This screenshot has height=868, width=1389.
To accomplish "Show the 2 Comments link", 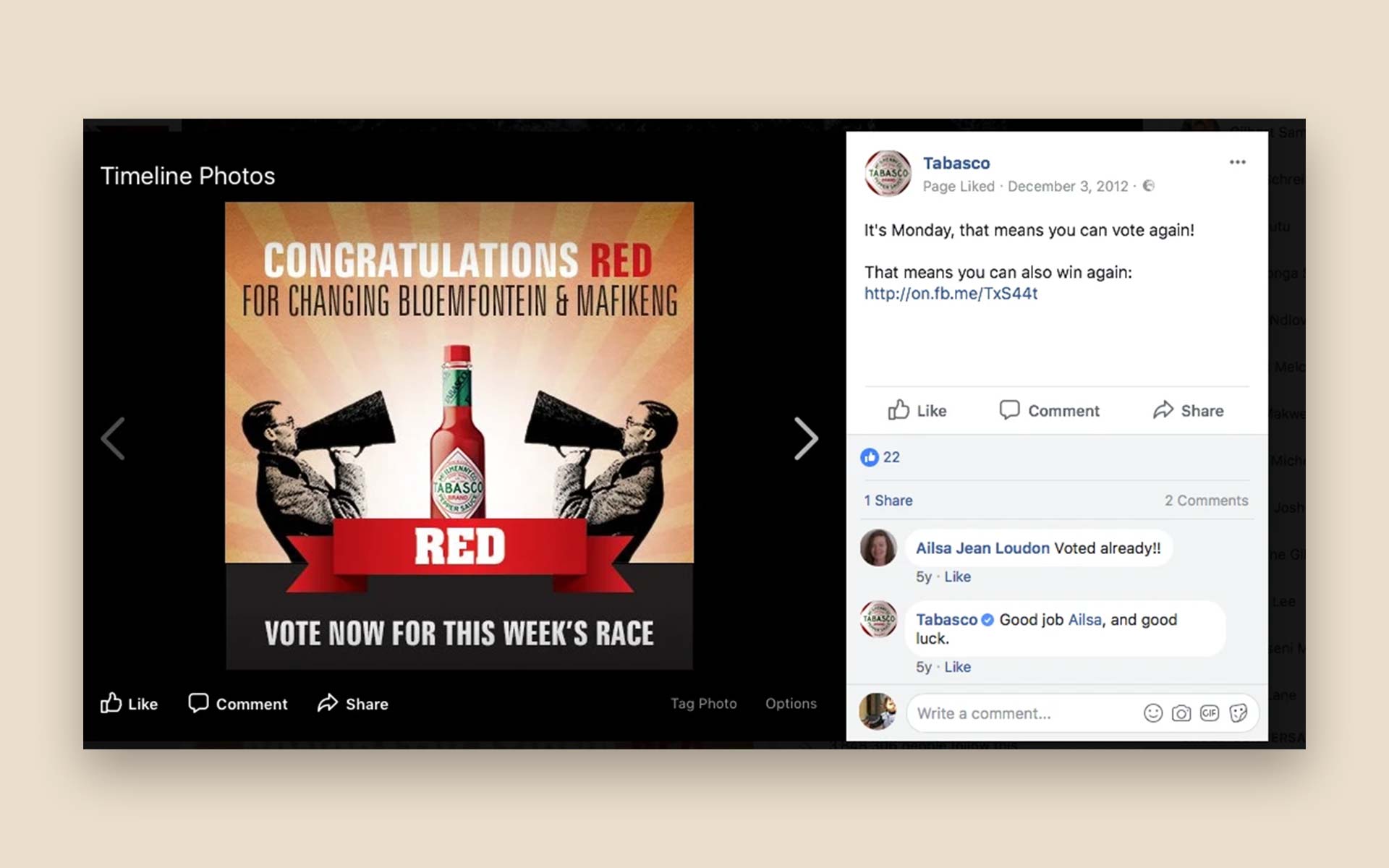I will 1206,501.
